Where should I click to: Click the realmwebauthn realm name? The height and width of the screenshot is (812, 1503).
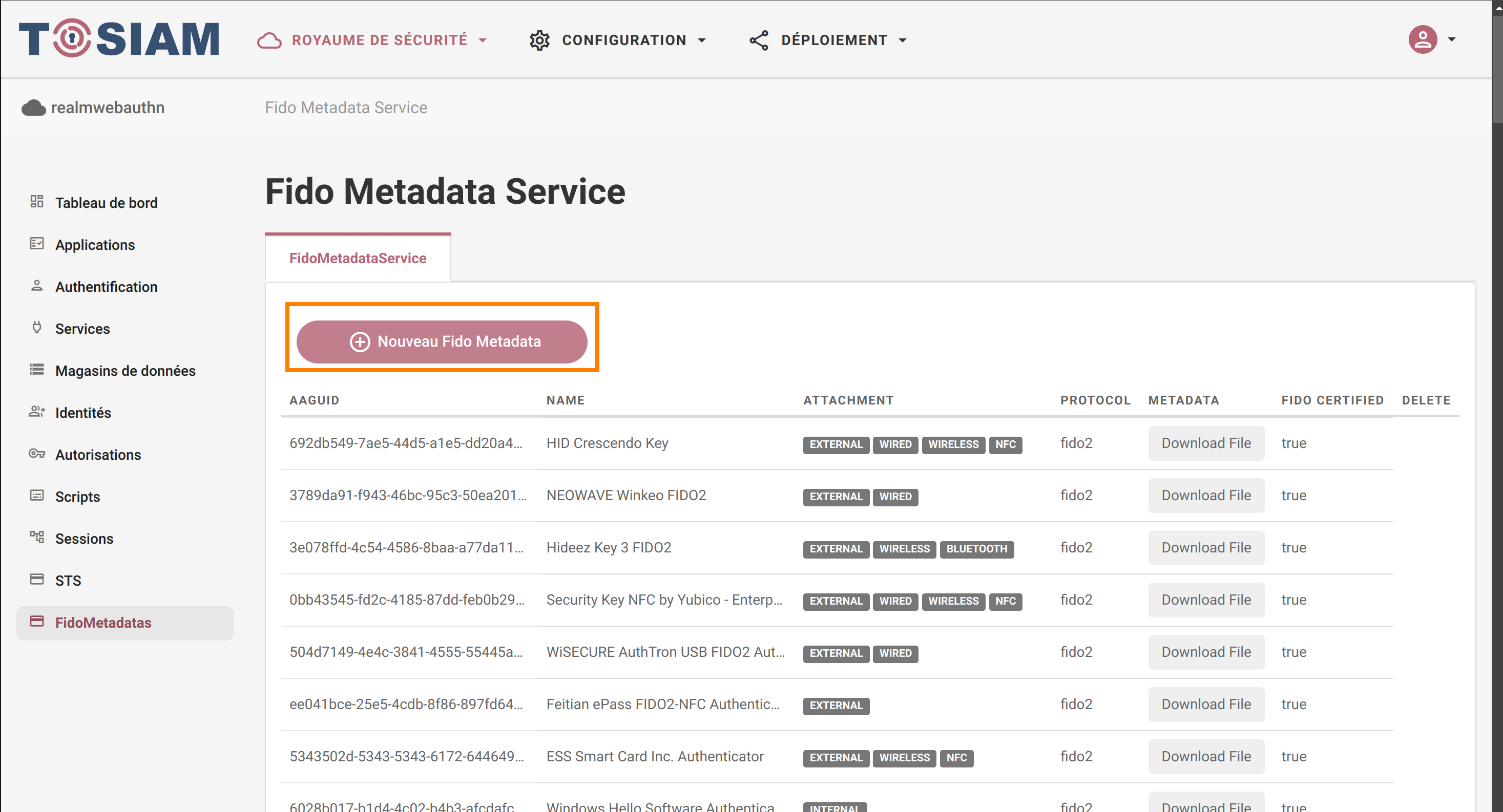click(x=108, y=108)
